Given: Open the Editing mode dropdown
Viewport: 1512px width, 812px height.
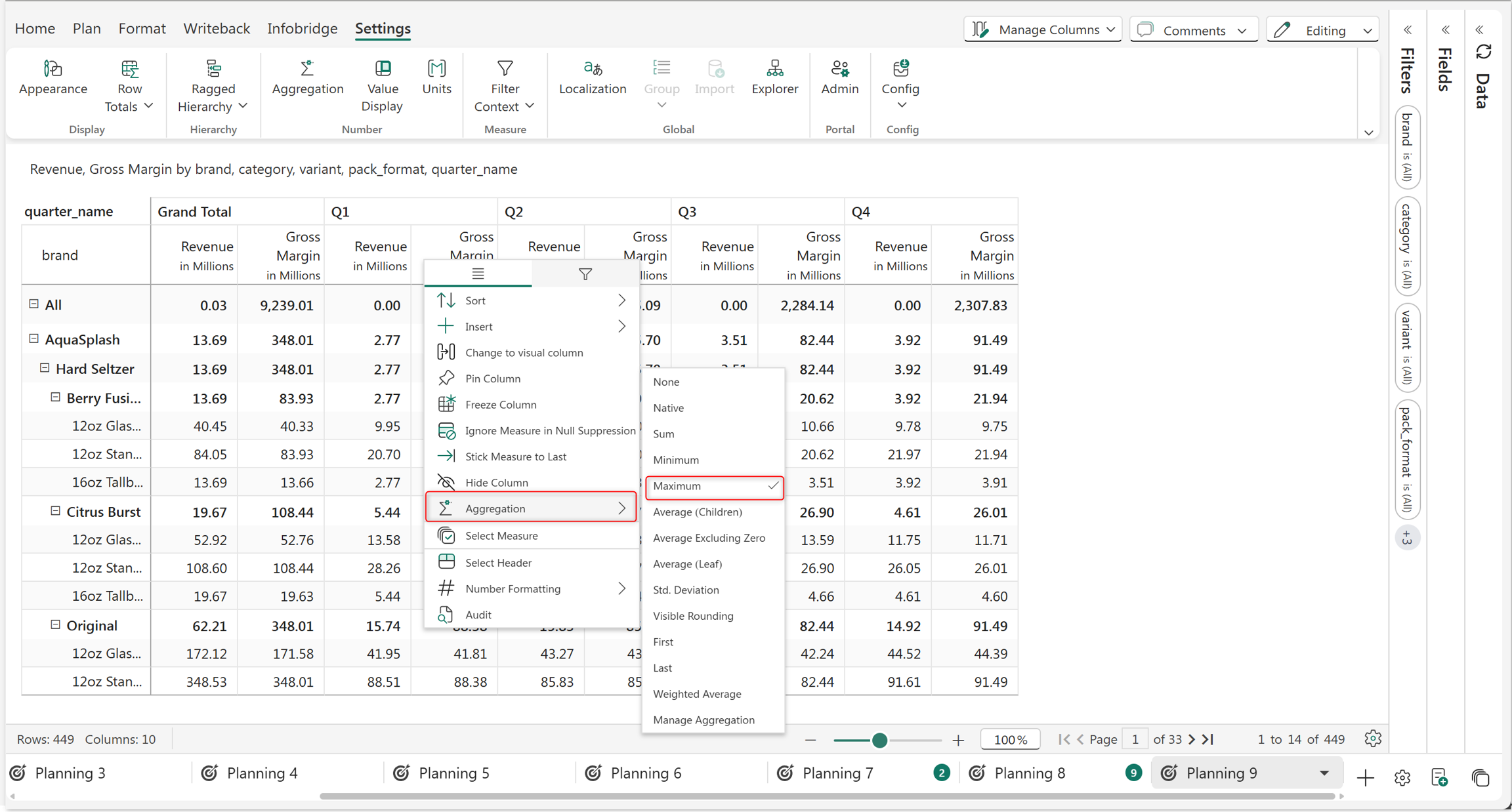Looking at the screenshot, I should point(1322,30).
